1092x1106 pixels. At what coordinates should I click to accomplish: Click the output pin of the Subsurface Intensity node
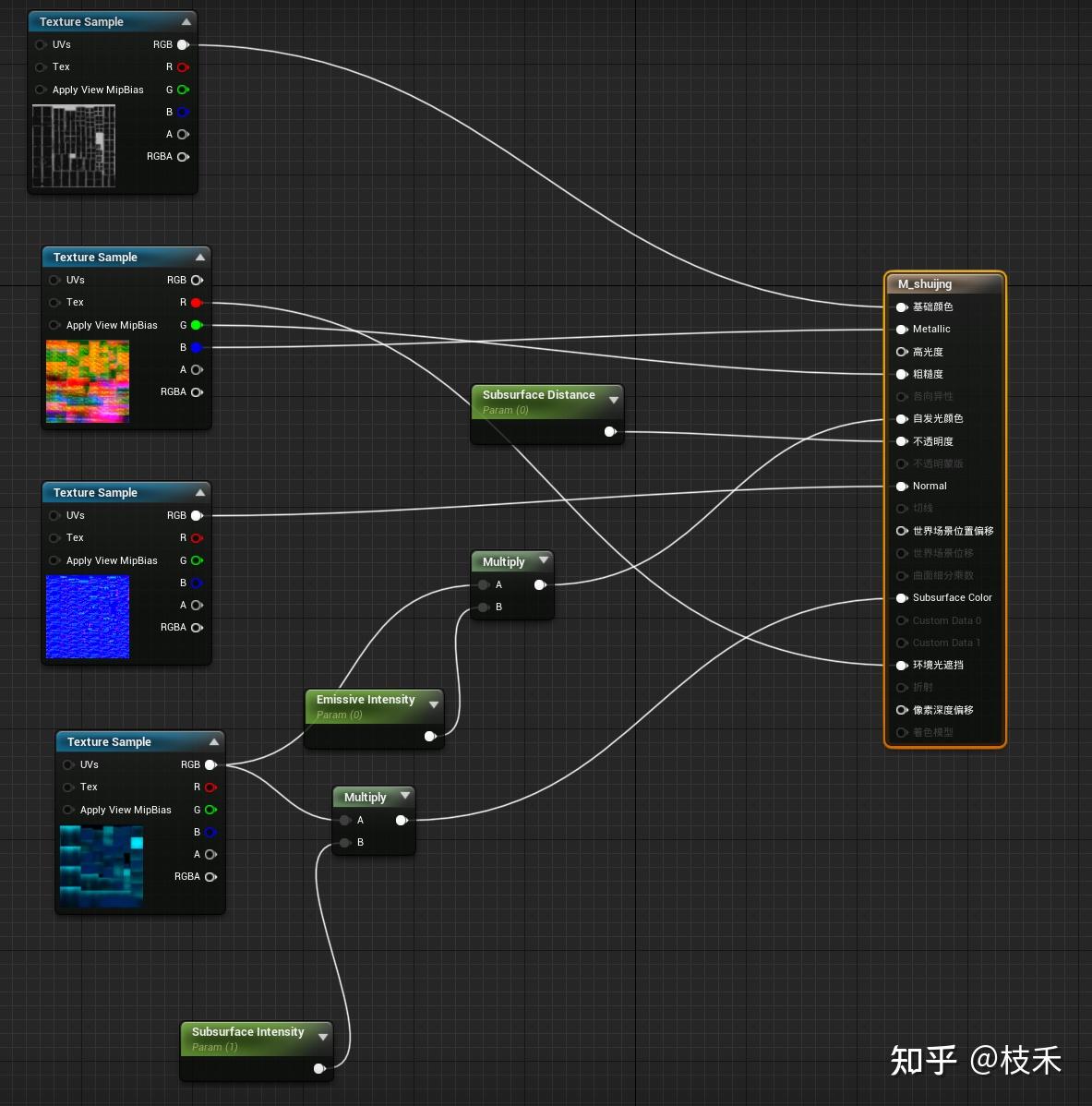(x=319, y=1068)
